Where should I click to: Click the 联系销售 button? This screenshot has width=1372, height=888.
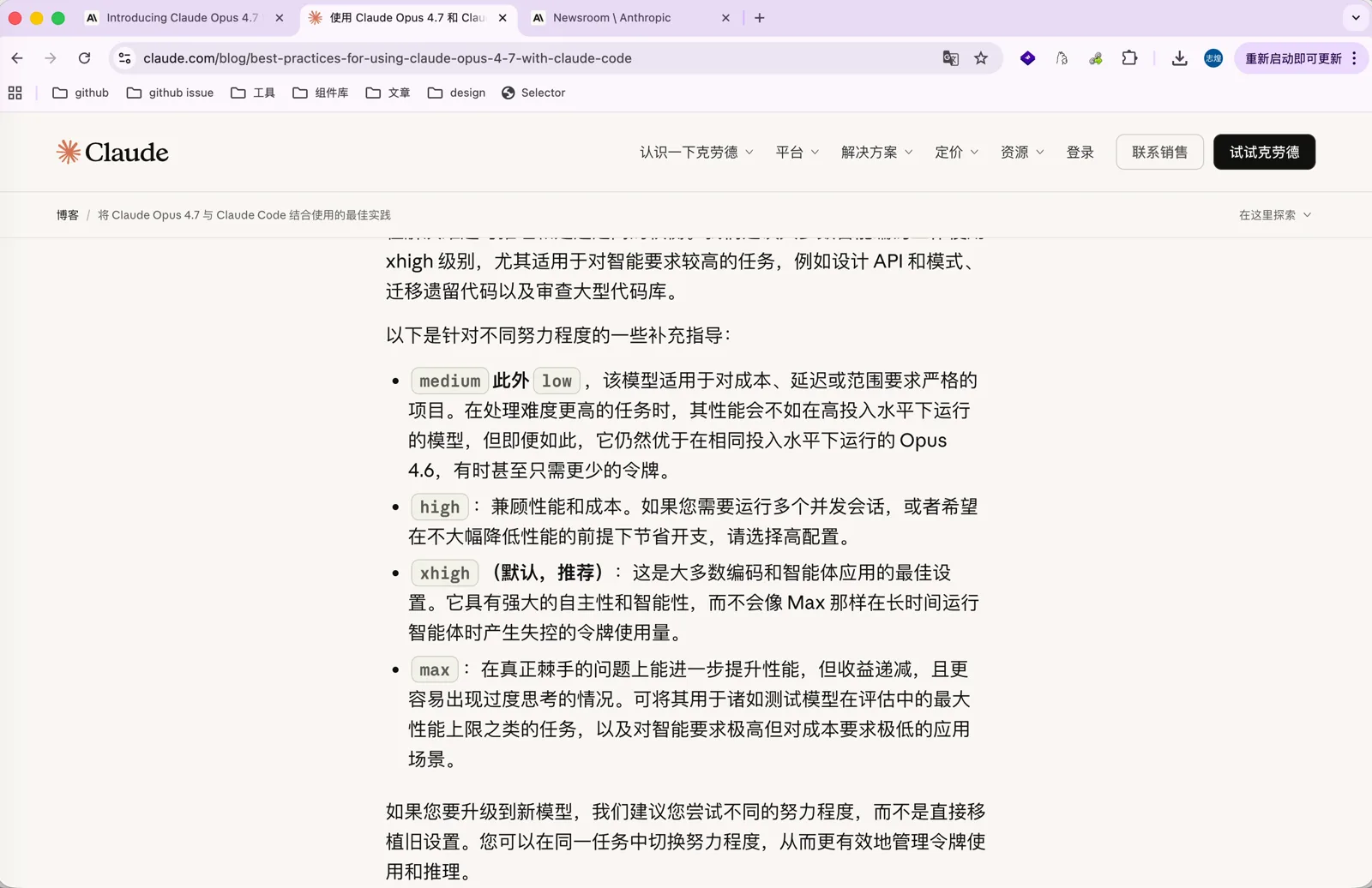[1159, 152]
